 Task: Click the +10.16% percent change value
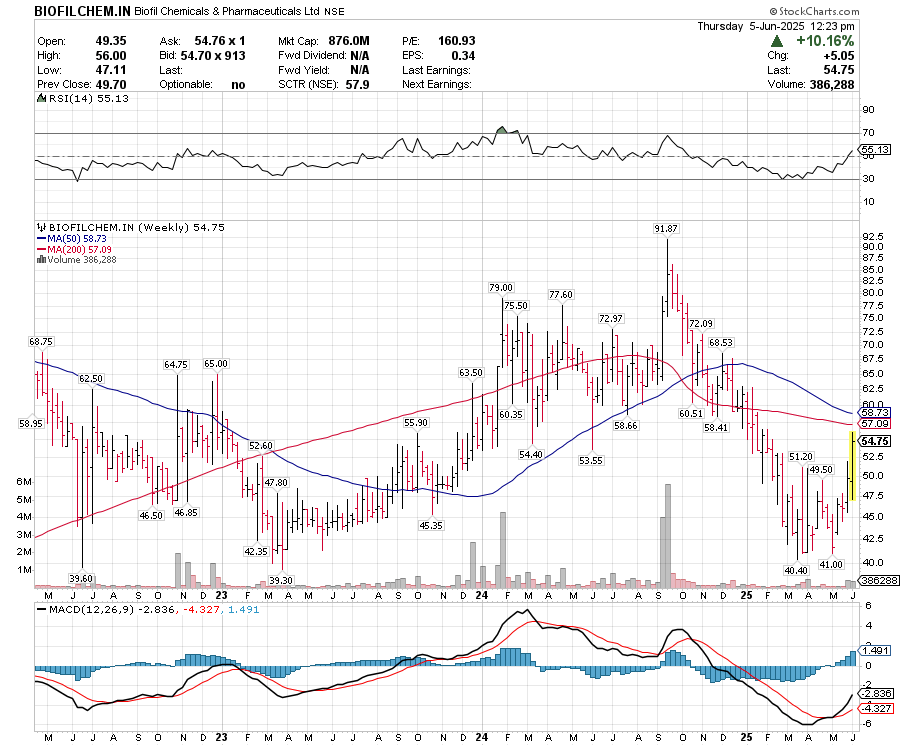pos(825,41)
